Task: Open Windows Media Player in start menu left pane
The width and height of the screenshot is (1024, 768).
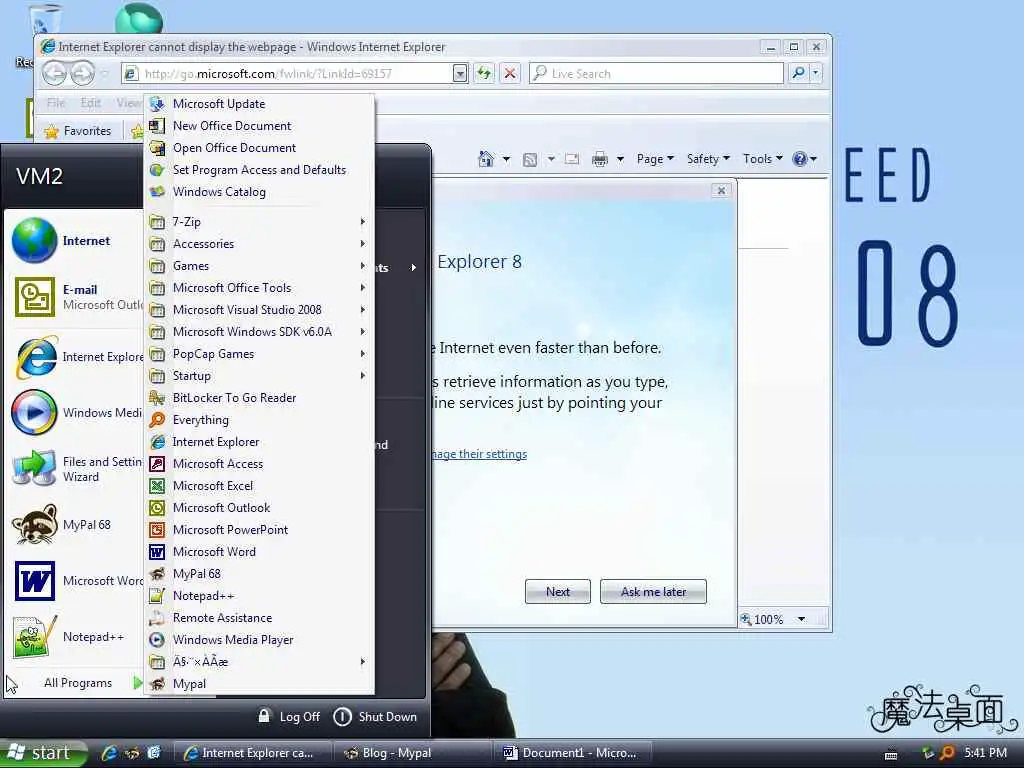Action: [x=75, y=413]
